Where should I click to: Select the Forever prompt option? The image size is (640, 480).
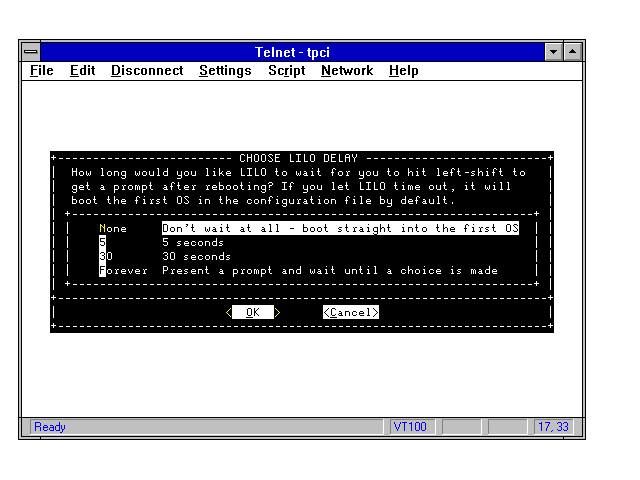(123, 270)
